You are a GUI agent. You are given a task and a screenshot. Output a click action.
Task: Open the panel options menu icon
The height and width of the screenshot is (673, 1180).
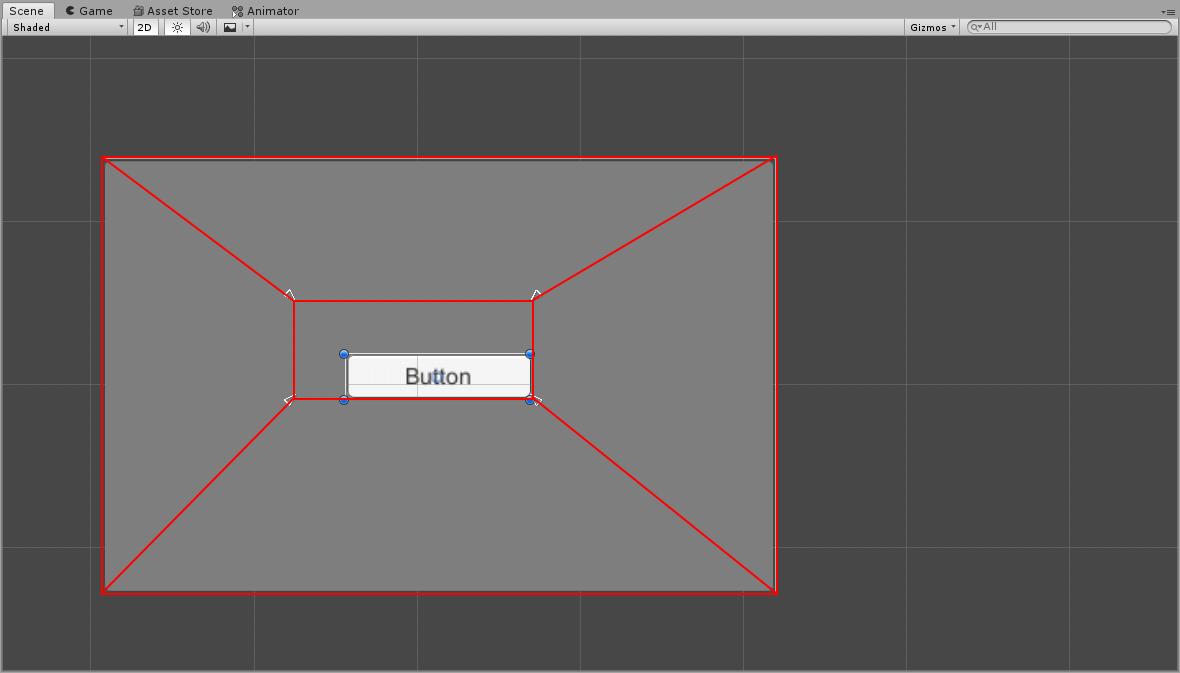(1167, 11)
